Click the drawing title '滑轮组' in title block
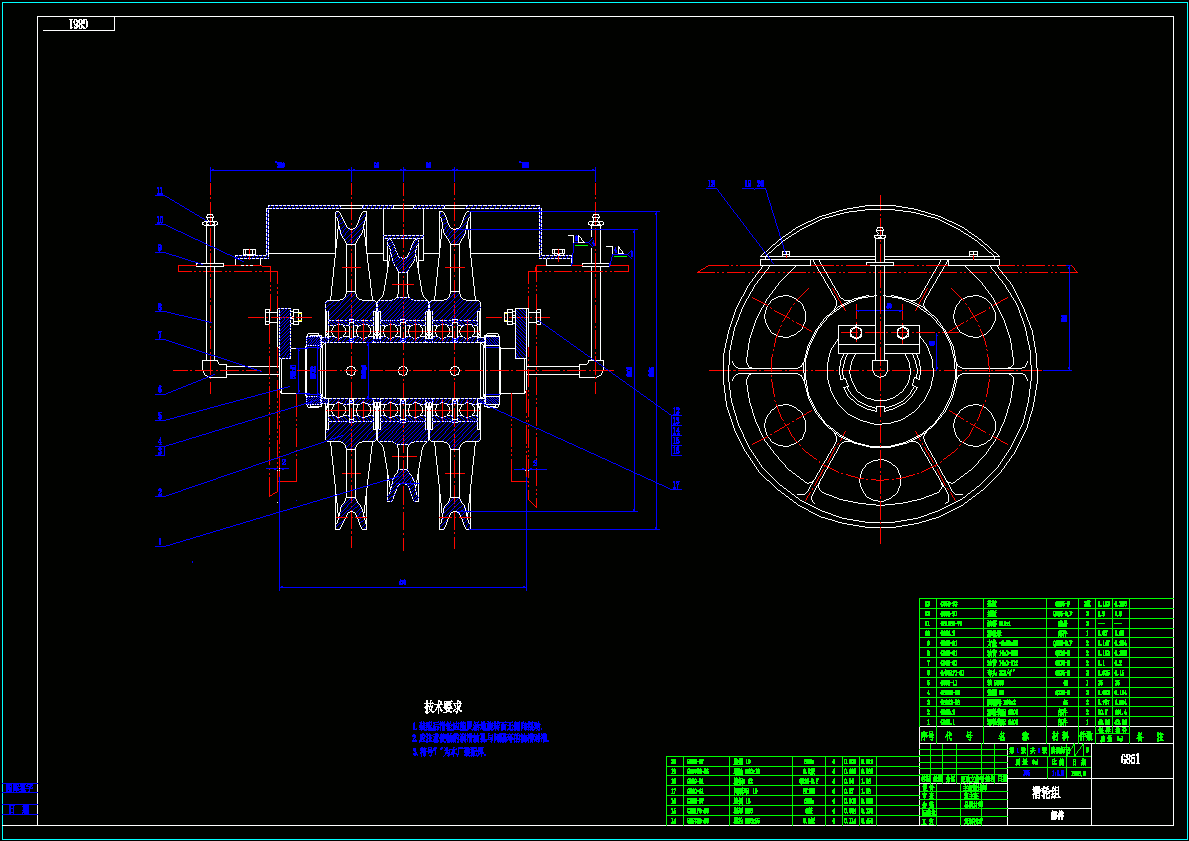This screenshot has height=841, width=1189. (x=1046, y=793)
